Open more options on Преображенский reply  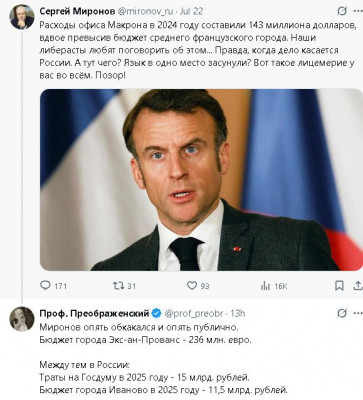point(358,313)
